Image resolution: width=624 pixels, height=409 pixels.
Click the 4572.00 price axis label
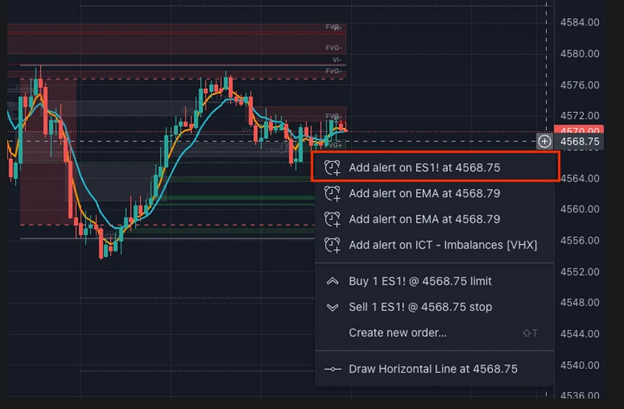[580, 116]
